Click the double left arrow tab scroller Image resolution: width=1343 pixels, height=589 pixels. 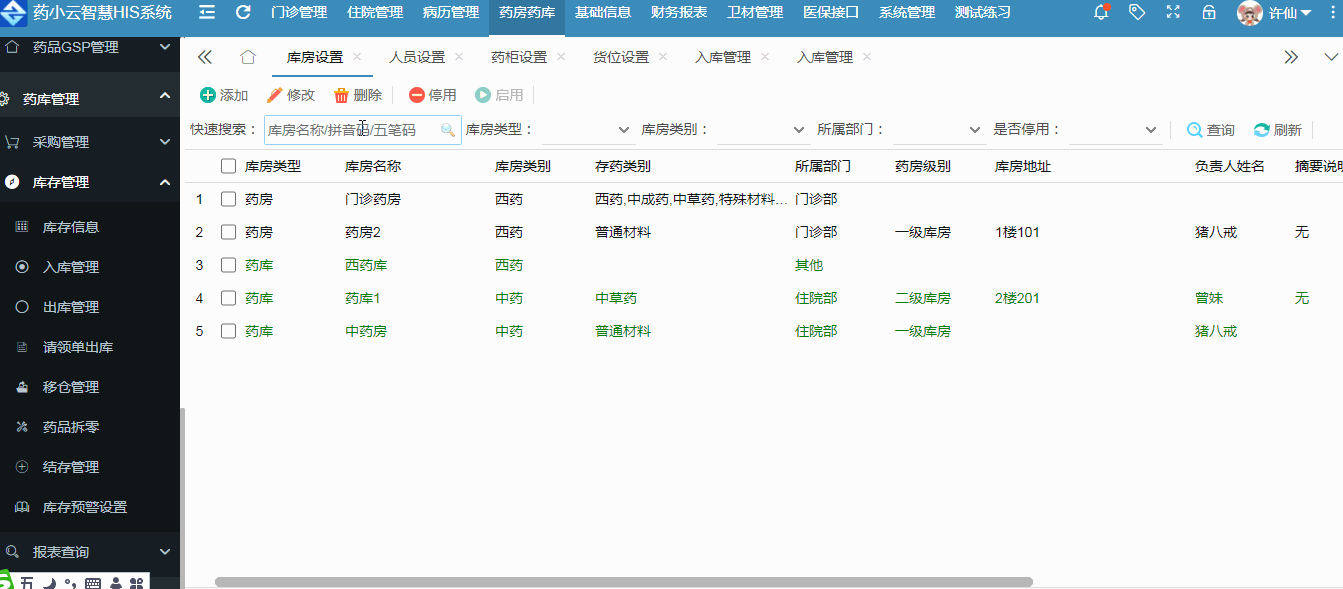[x=205, y=57]
